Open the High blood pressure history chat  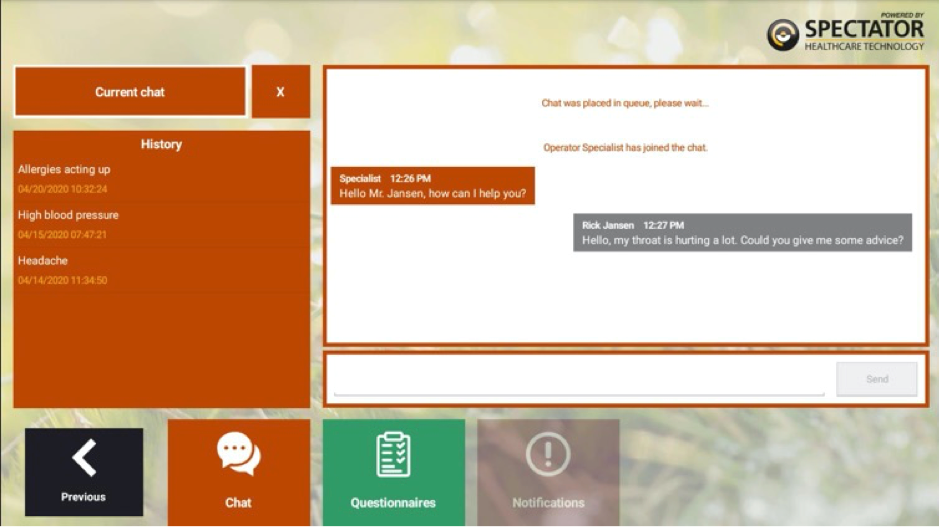(162, 224)
